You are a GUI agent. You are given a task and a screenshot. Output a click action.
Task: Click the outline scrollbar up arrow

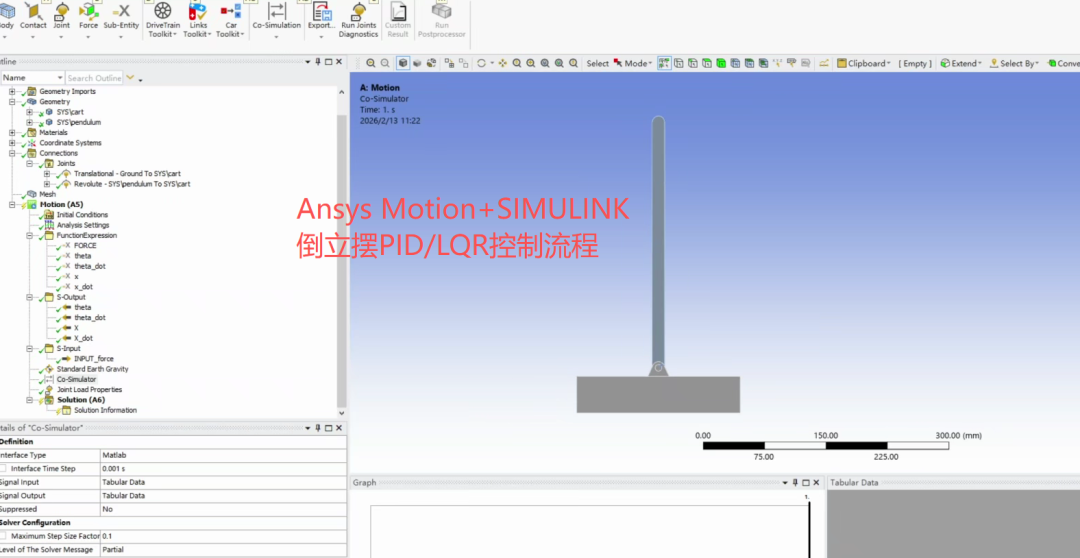342,92
